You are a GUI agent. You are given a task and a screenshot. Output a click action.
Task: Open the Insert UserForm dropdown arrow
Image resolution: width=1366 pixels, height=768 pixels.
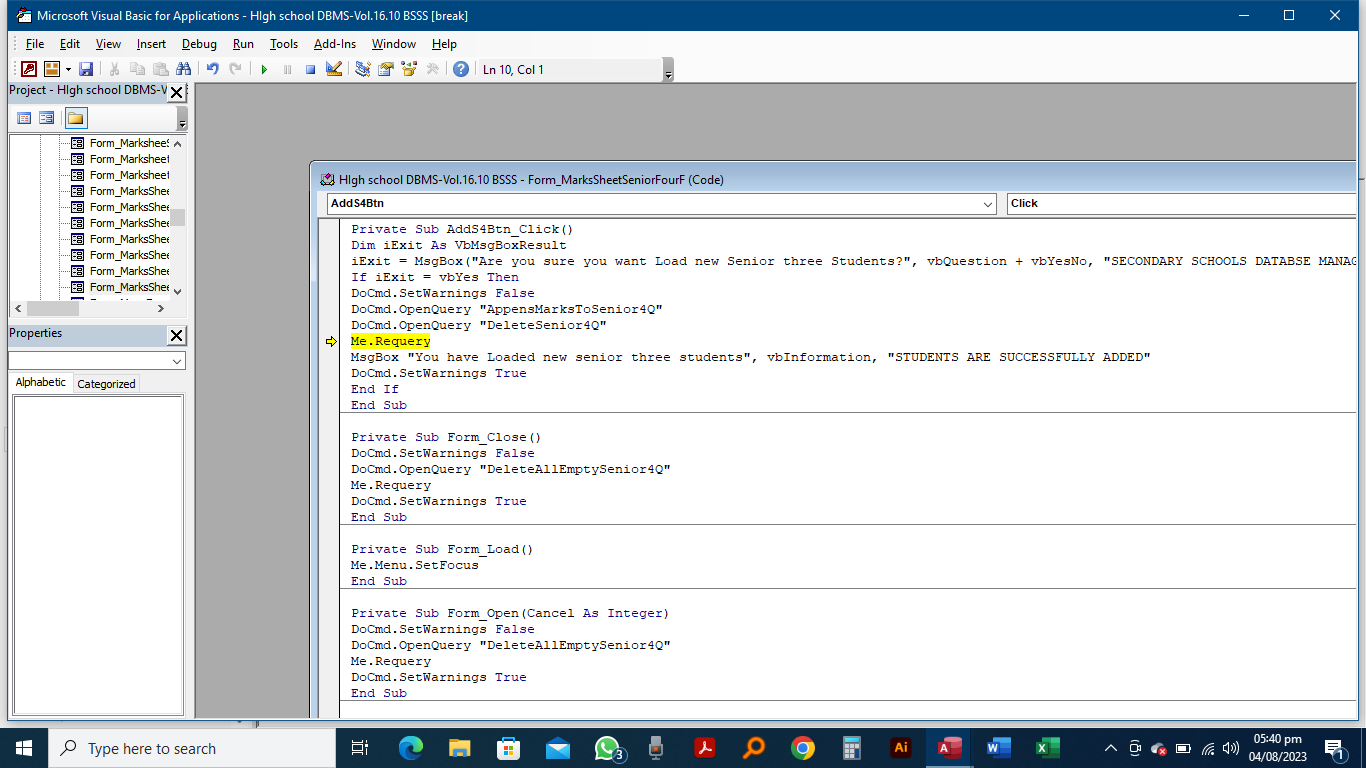[66, 68]
